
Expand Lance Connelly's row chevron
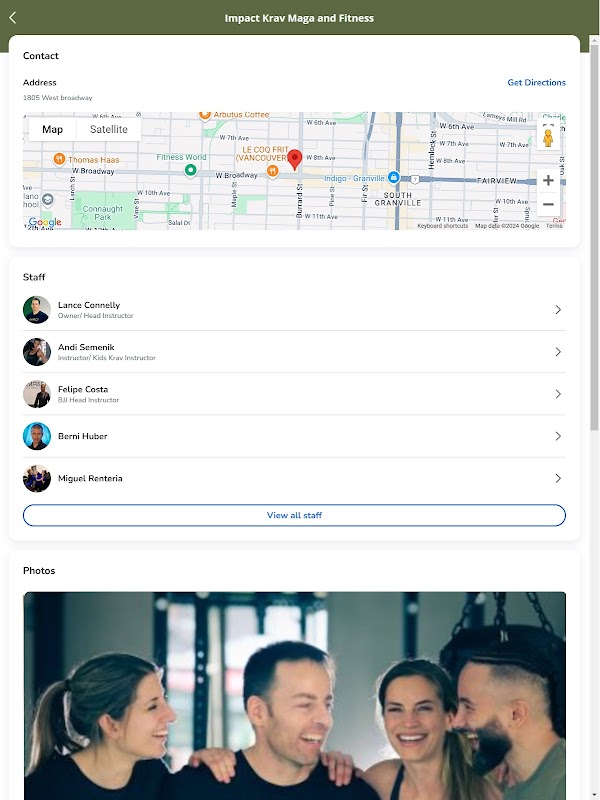(x=558, y=310)
